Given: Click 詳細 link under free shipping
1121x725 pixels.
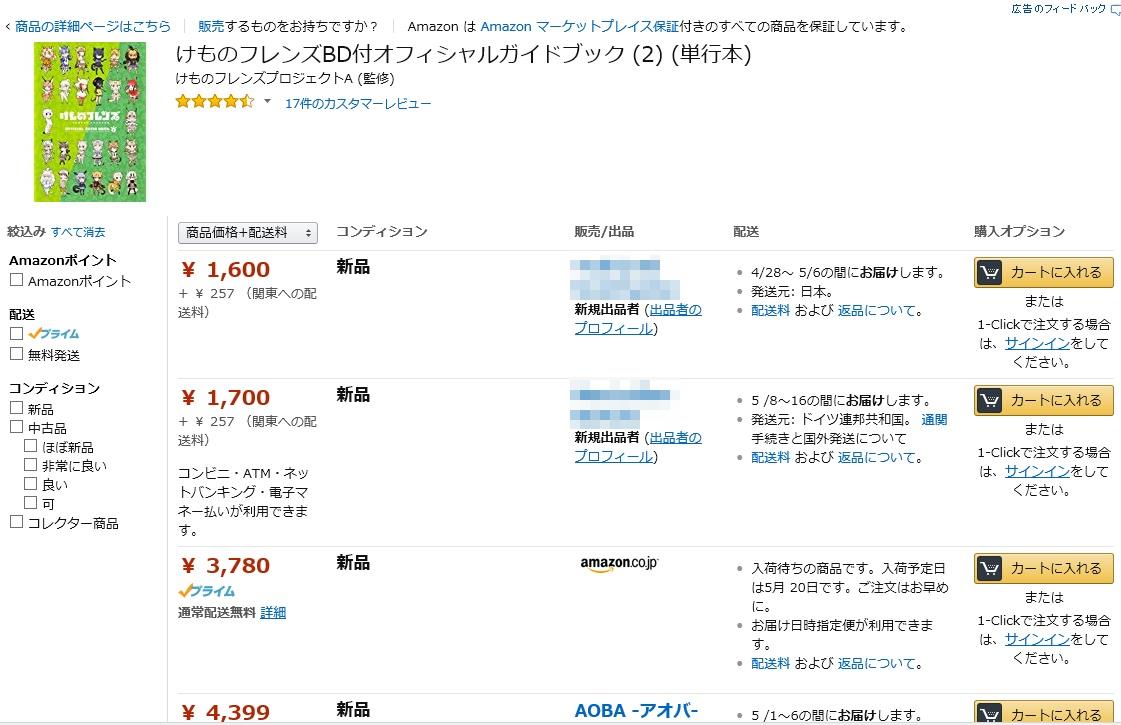Looking at the screenshot, I should coord(273,613).
